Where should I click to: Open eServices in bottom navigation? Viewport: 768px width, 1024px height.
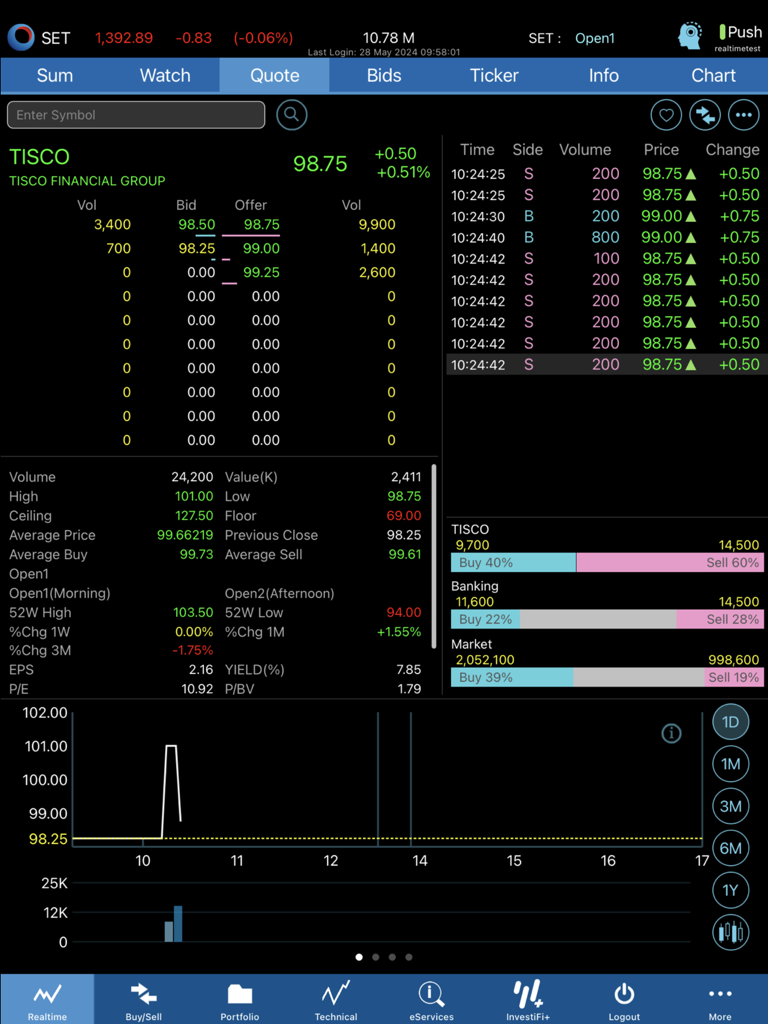click(432, 999)
